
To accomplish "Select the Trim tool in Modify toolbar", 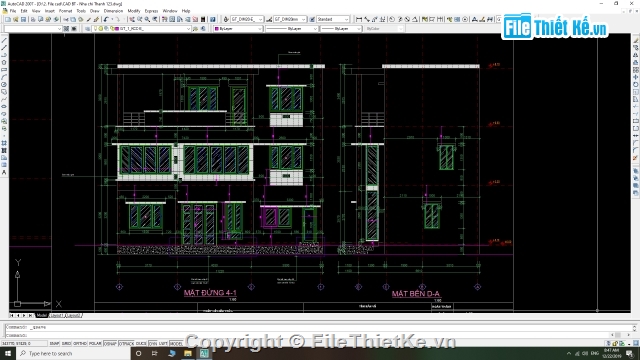I will pyautogui.click(x=636, y=106).
